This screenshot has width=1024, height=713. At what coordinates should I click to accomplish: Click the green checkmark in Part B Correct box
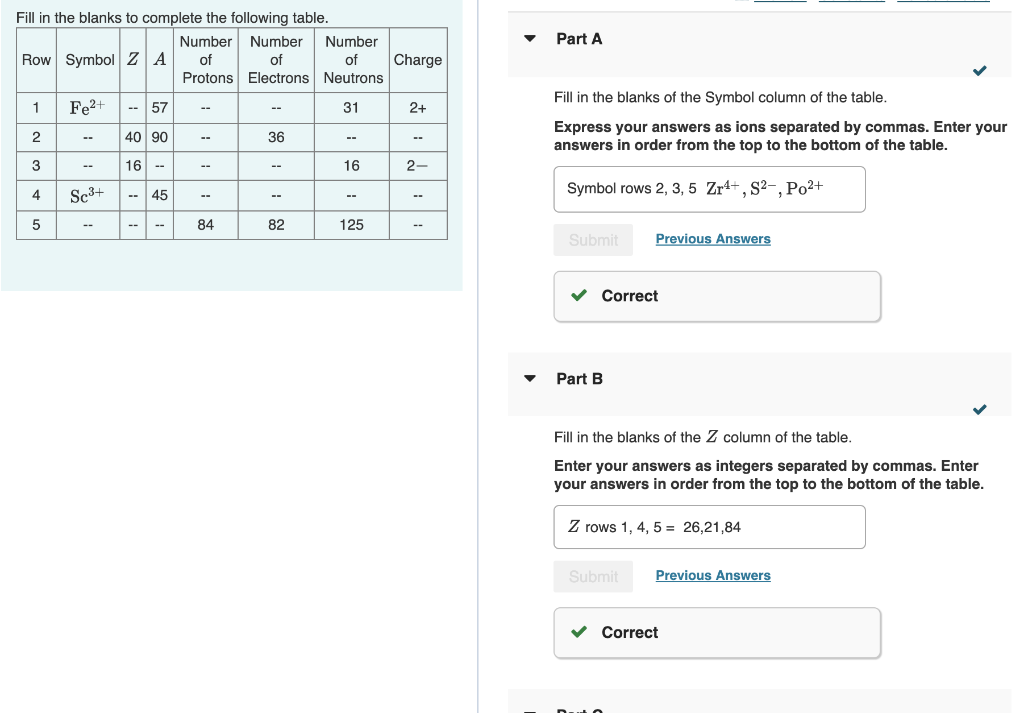(578, 632)
